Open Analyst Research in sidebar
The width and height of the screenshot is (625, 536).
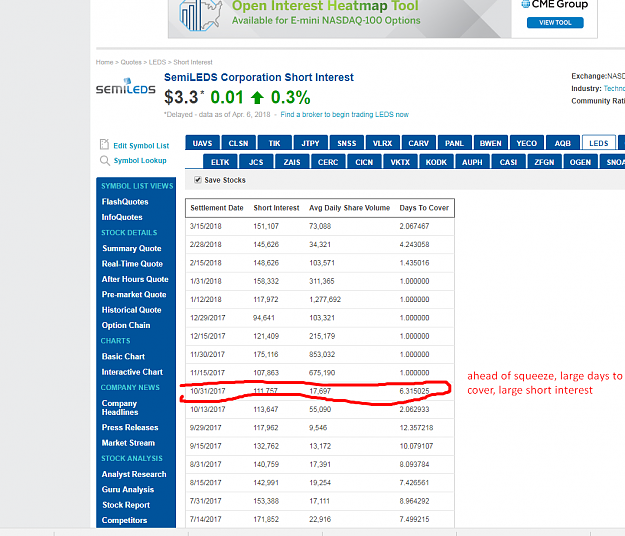[x=134, y=474]
